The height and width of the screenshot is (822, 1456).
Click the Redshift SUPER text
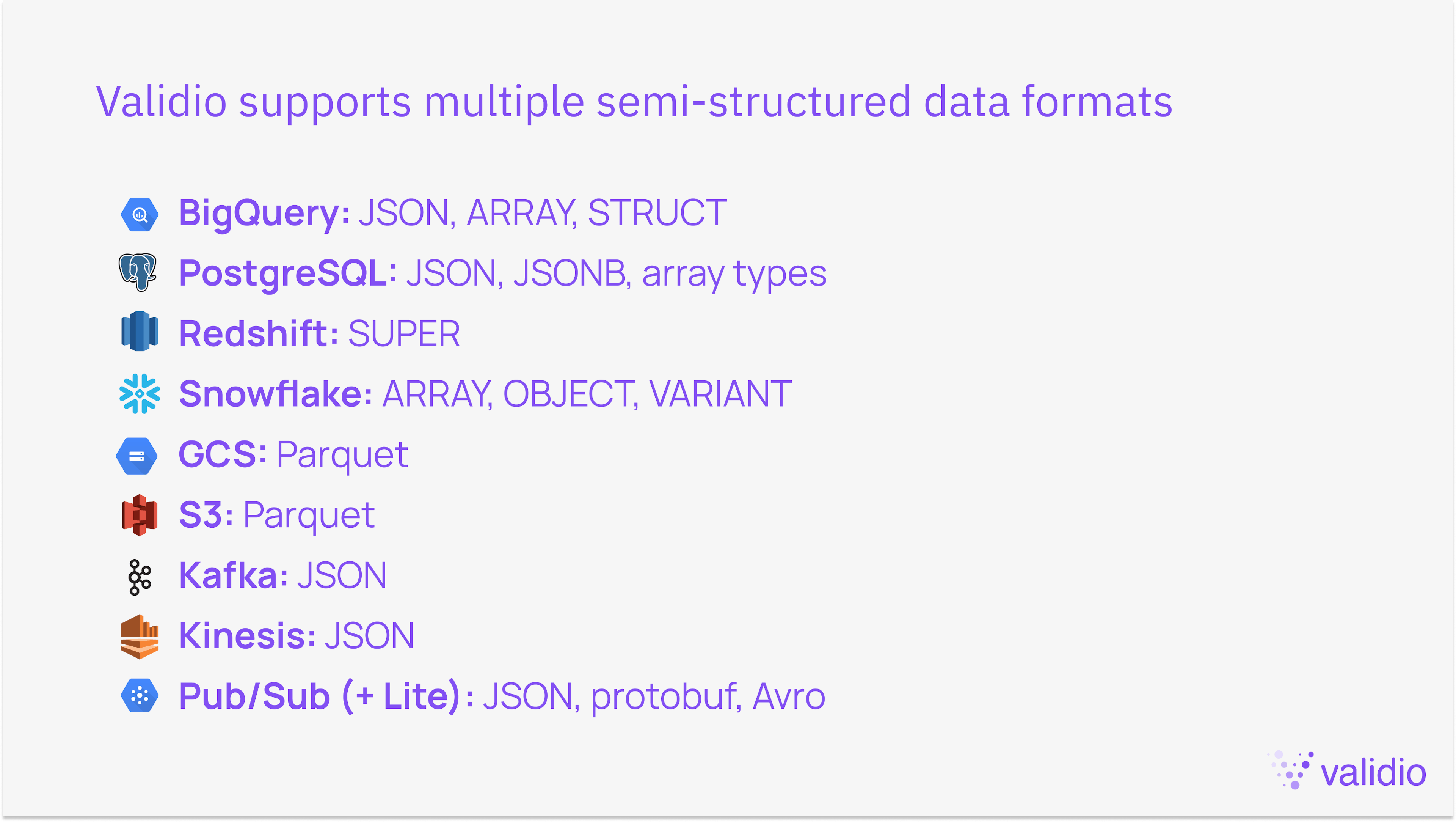pos(403,333)
